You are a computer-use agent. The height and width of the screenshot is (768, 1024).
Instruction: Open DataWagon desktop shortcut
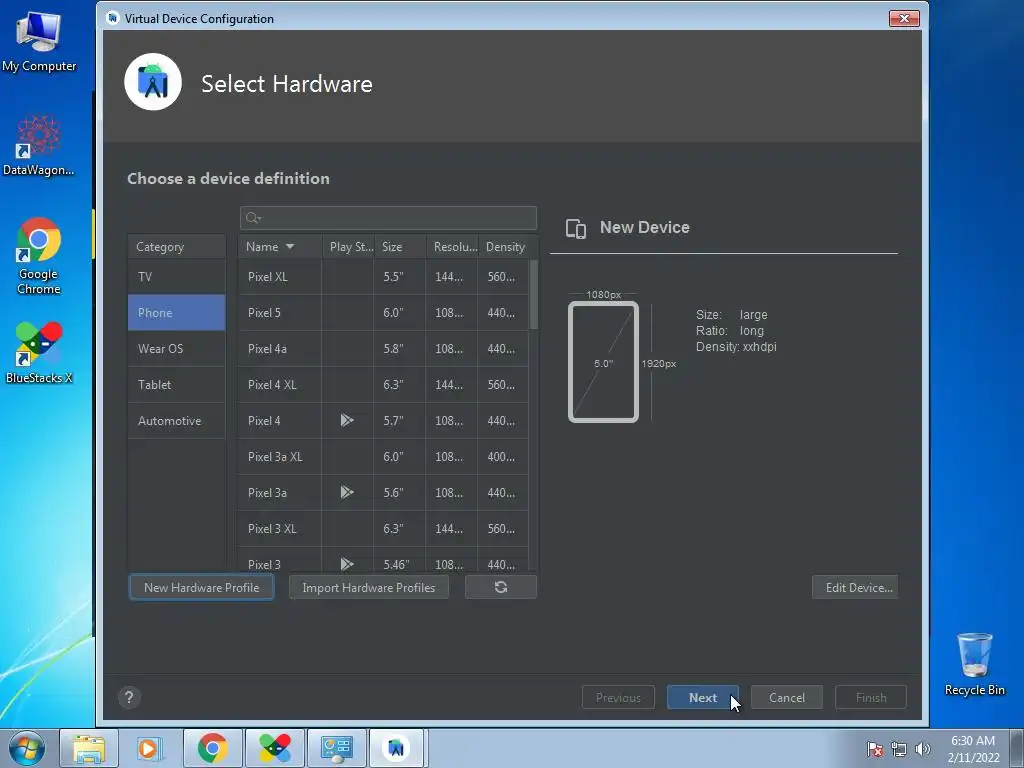(39, 146)
